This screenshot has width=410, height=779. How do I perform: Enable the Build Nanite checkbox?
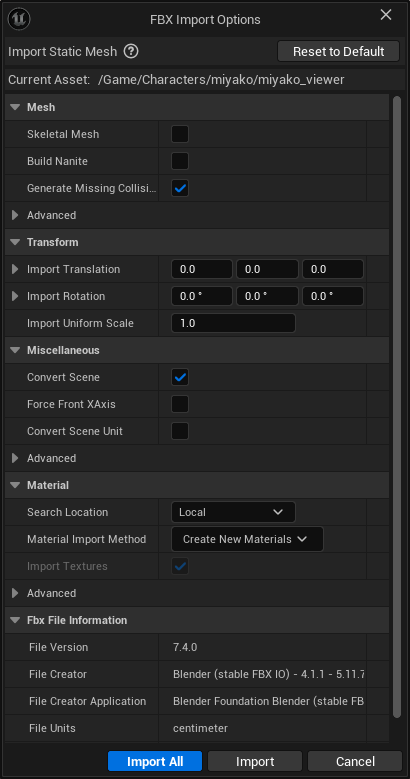(180, 161)
